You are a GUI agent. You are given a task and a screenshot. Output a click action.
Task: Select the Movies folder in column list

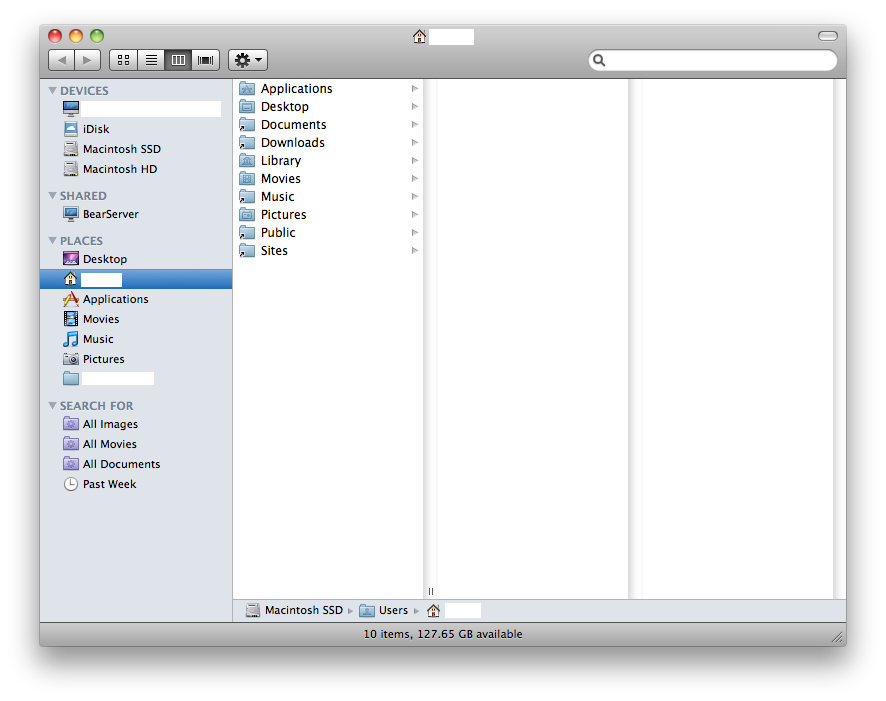(328, 179)
